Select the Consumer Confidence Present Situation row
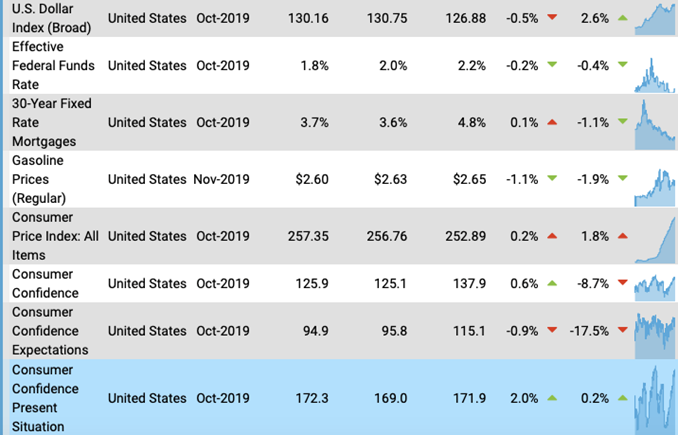Screen dimensions: 678x435 click(340, 397)
